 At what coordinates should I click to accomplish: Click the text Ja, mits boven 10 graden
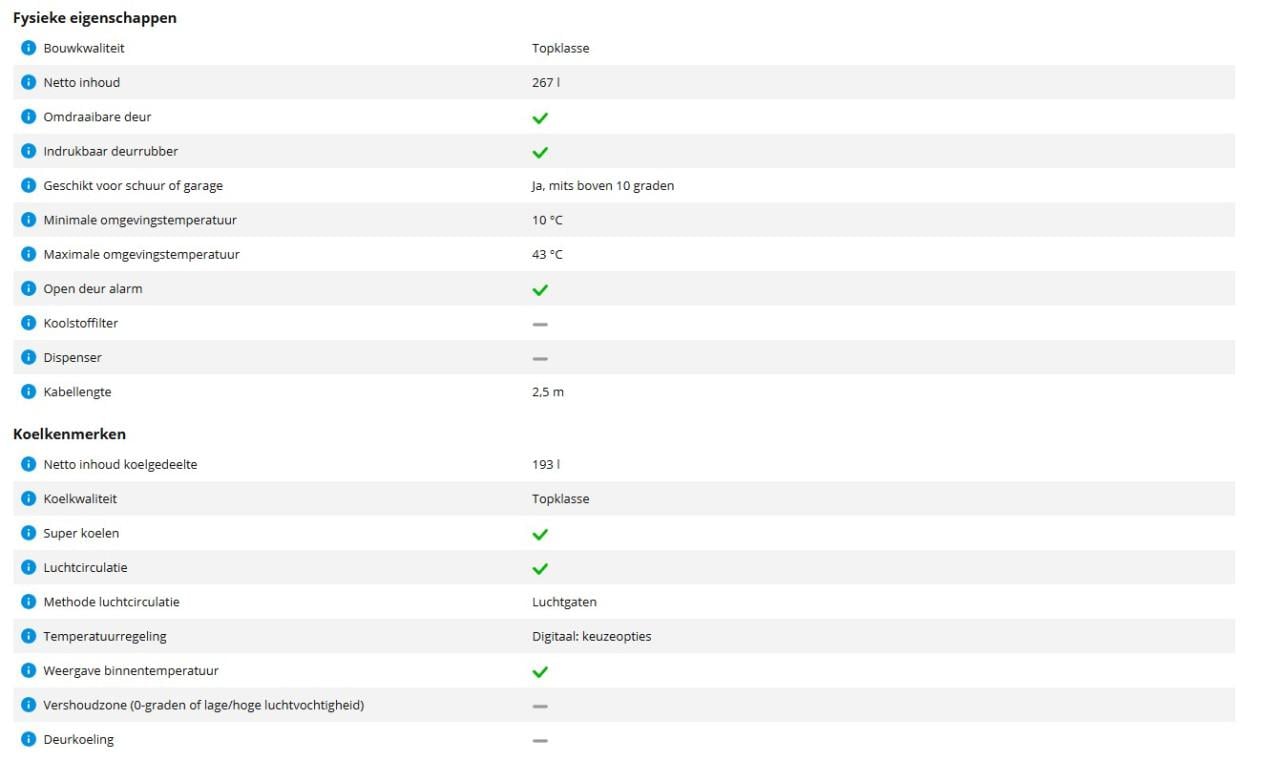(x=602, y=185)
